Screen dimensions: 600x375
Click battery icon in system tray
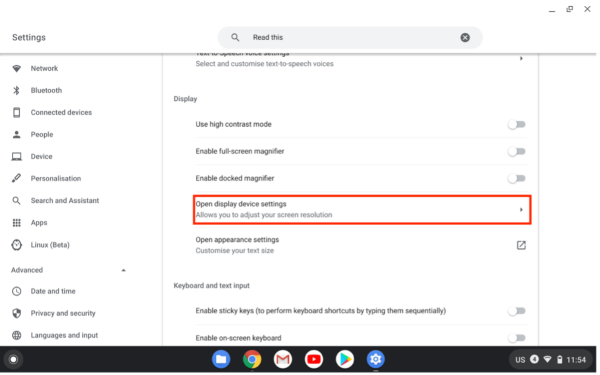pyautogui.click(x=559, y=359)
